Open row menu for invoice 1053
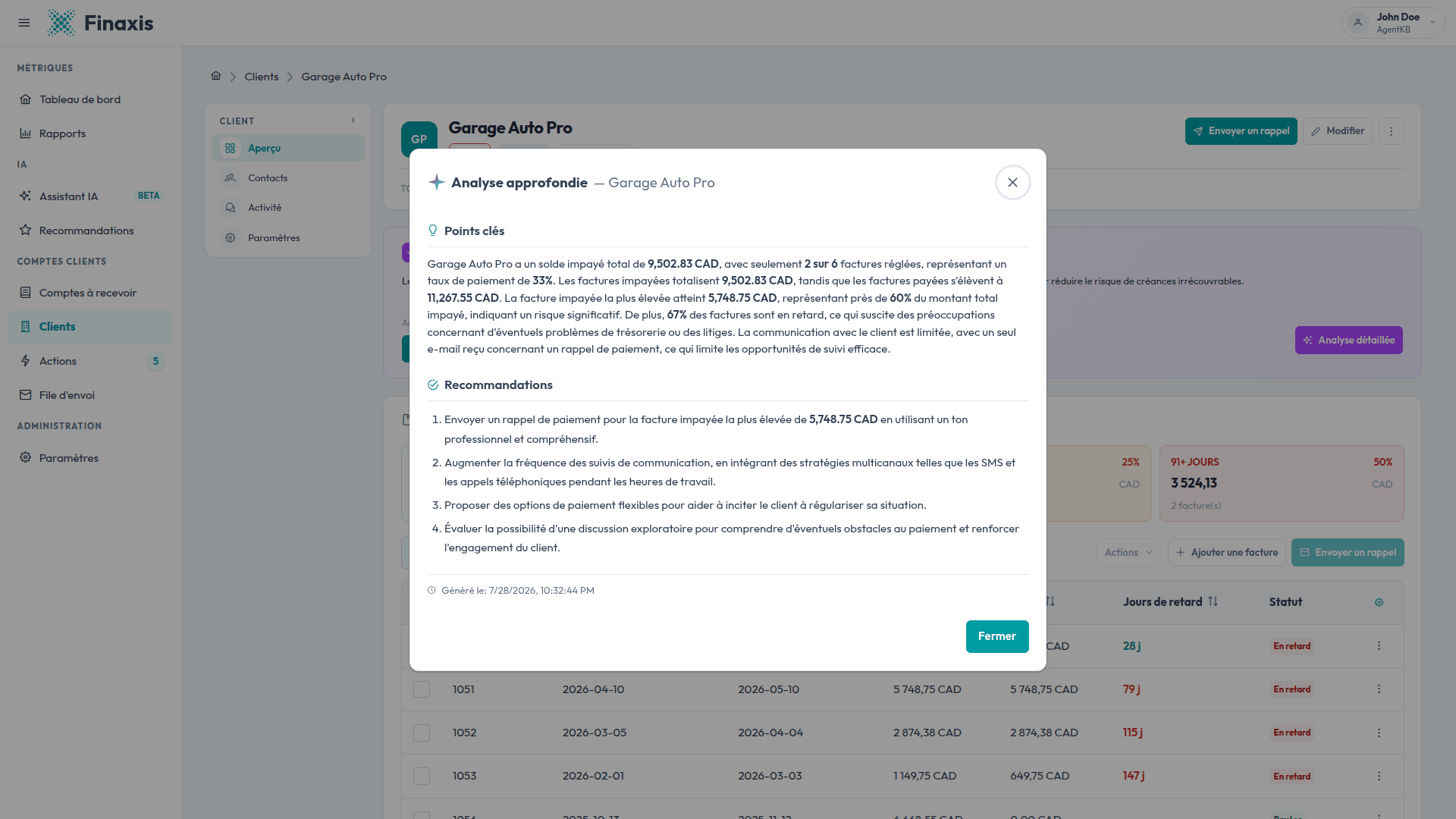This screenshot has width=1456, height=819. 1379,776
